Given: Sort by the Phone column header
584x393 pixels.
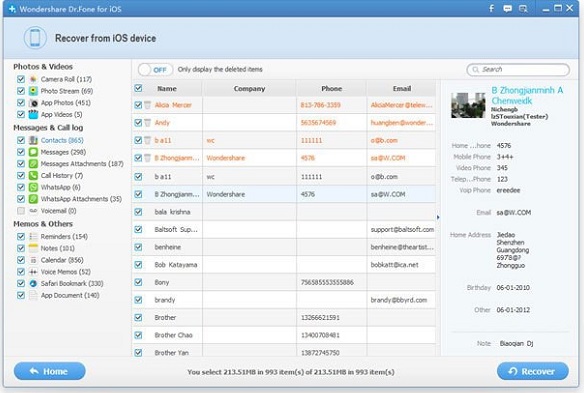Looking at the screenshot, I should pyautogui.click(x=331, y=89).
